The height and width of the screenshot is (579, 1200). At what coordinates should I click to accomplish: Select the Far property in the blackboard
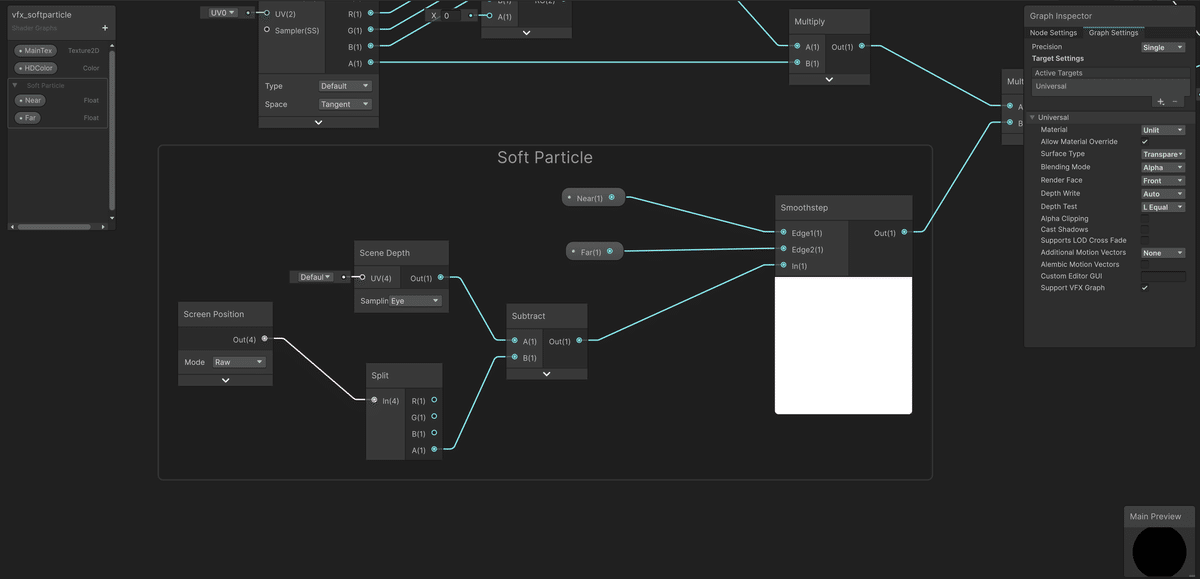coord(27,117)
